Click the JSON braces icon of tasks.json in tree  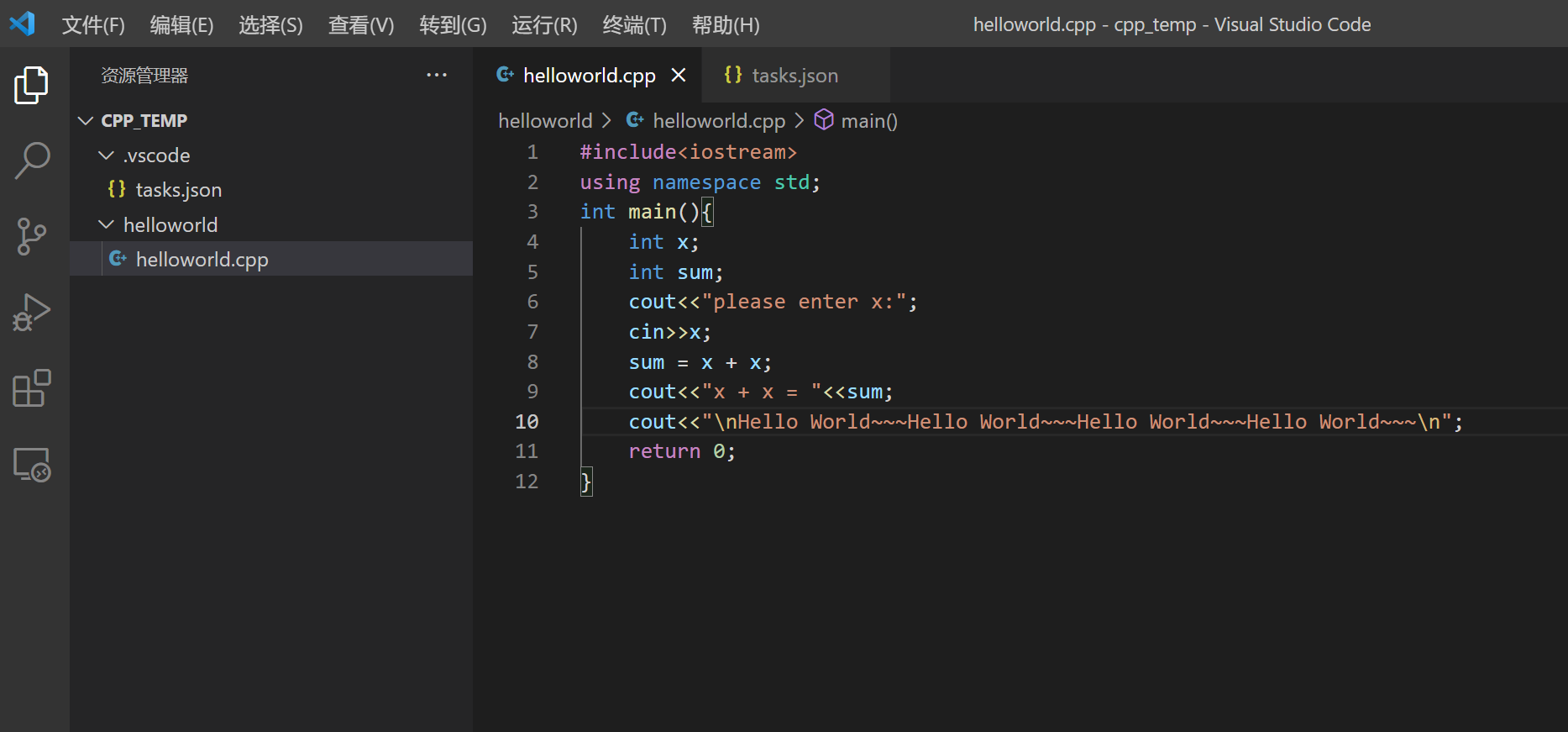point(117,189)
